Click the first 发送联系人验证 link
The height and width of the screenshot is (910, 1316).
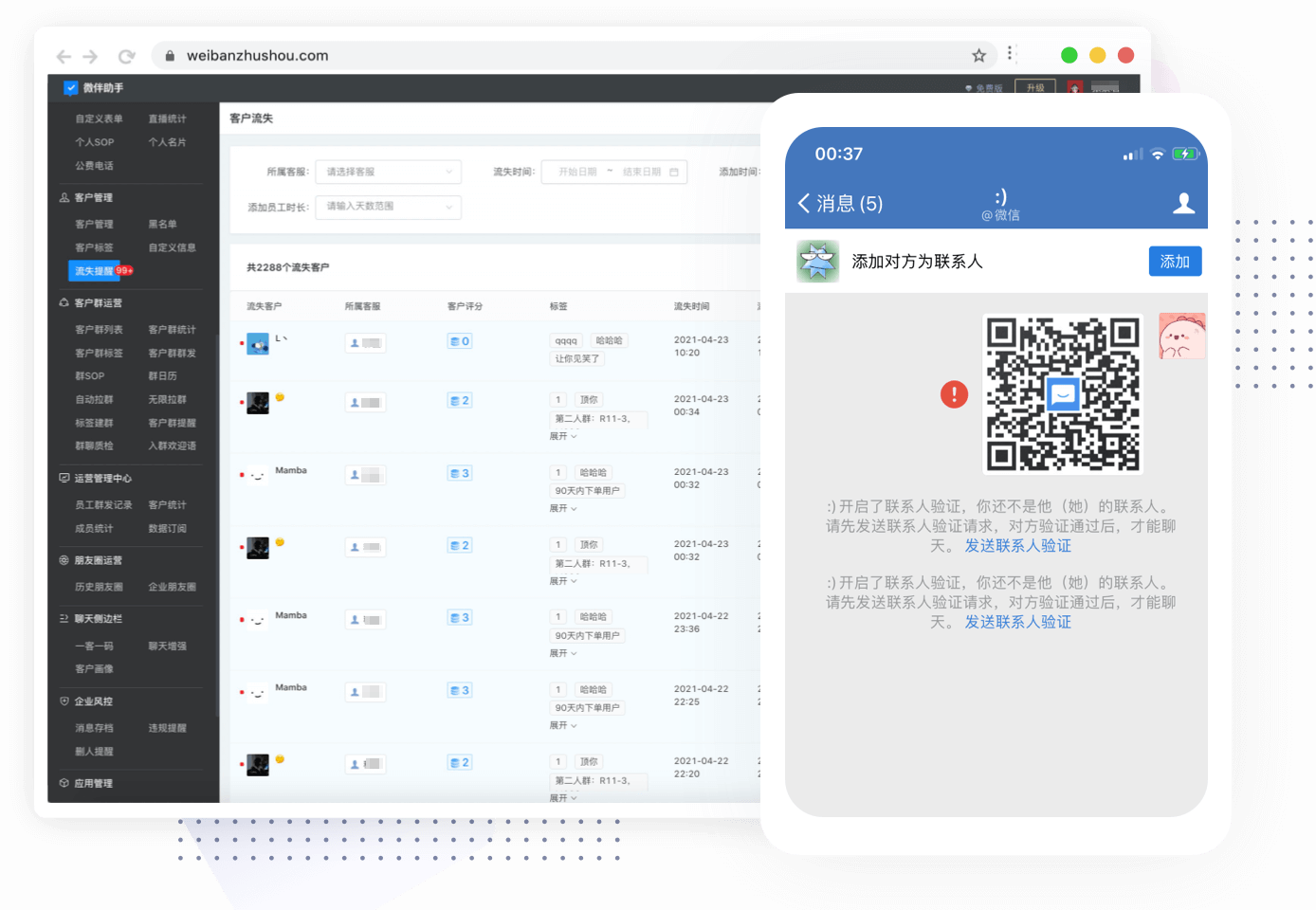coord(1018,546)
